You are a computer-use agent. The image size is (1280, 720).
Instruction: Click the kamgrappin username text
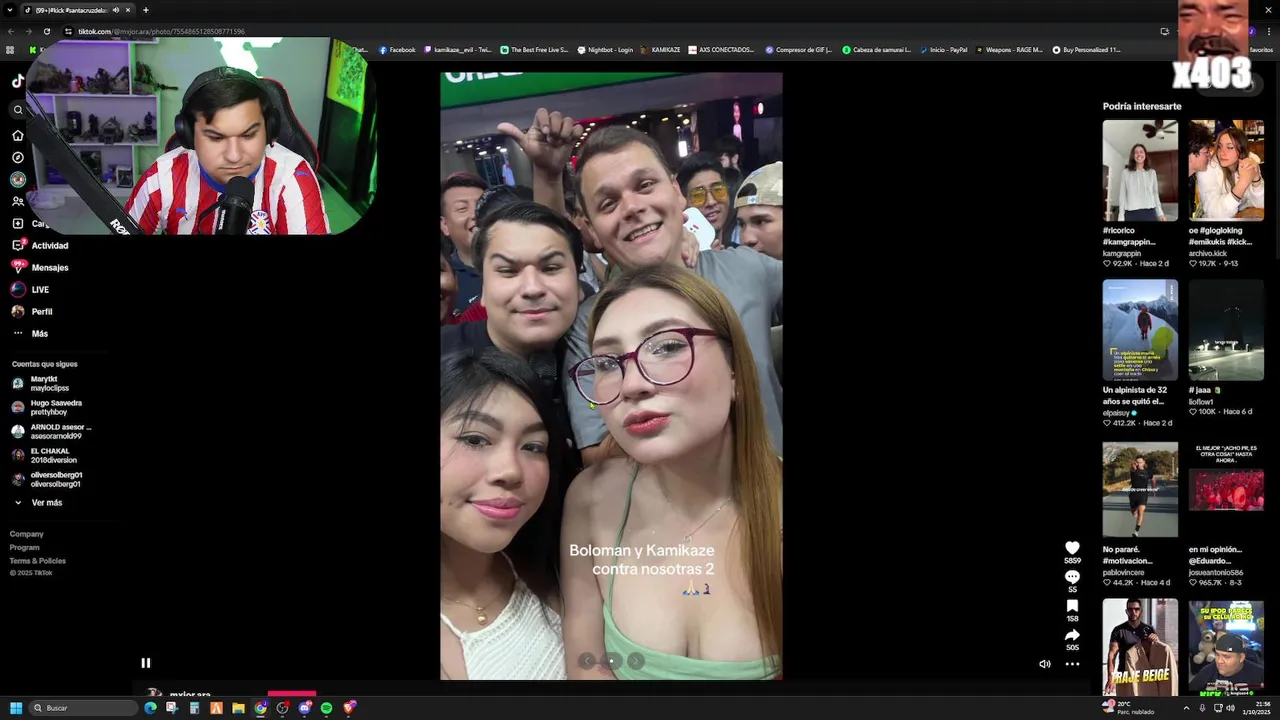click(1122, 253)
